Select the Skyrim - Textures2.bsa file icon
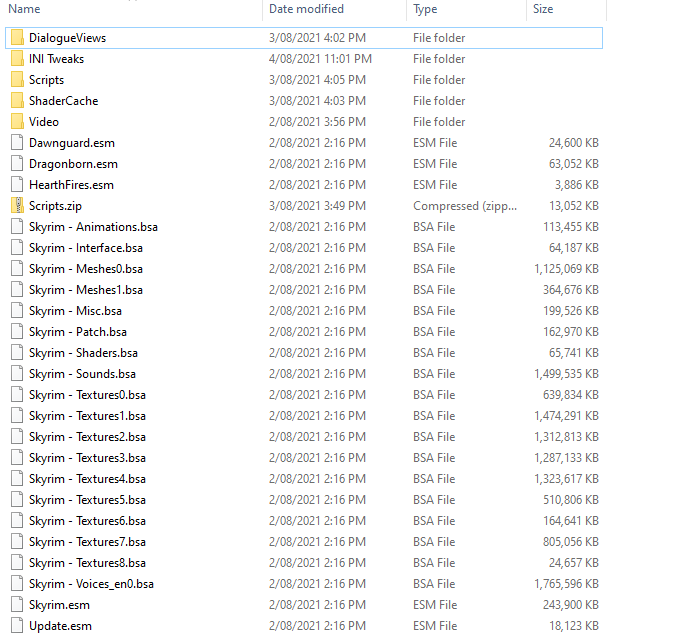This screenshot has width=675, height=638. 17,437
